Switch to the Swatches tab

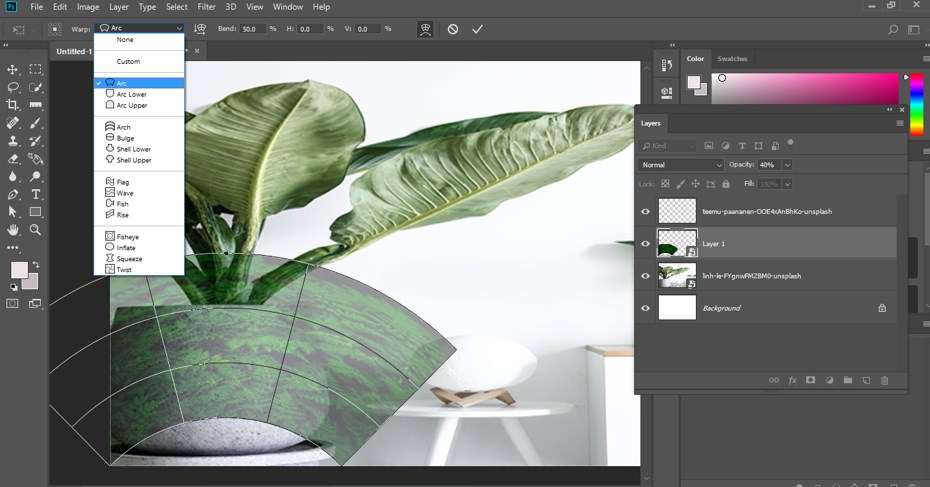pos(732,59)
